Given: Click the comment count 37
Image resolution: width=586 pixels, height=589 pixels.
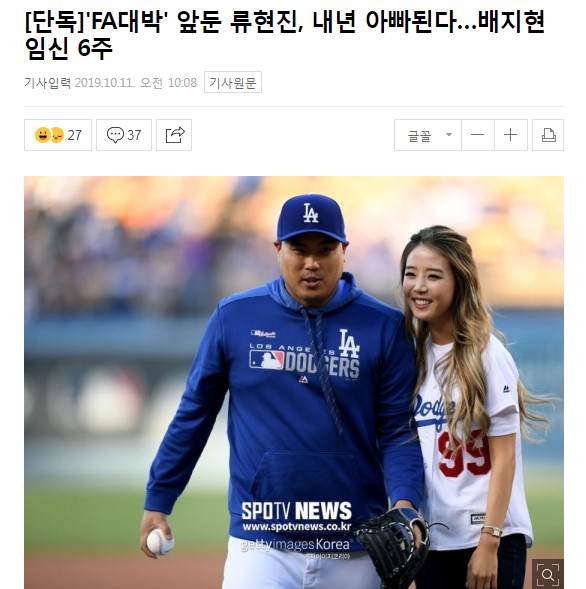Looking at the screenshot, I should tap(134, 135).
